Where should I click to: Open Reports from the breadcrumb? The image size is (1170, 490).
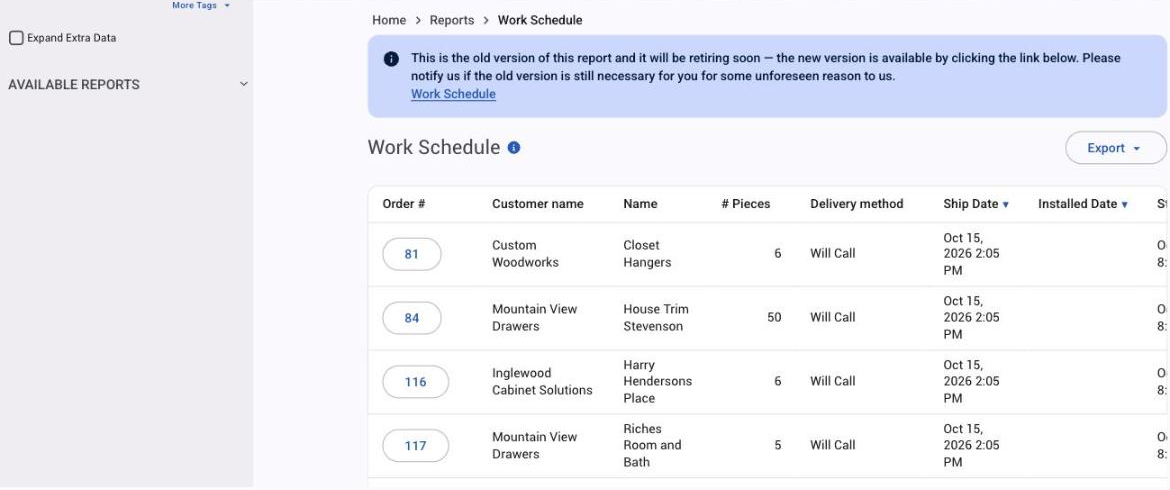(x=451, y=20)
